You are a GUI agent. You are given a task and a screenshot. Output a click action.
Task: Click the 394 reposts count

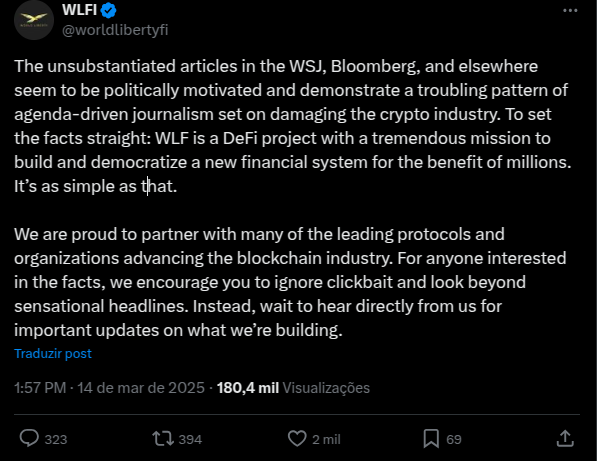190,440
